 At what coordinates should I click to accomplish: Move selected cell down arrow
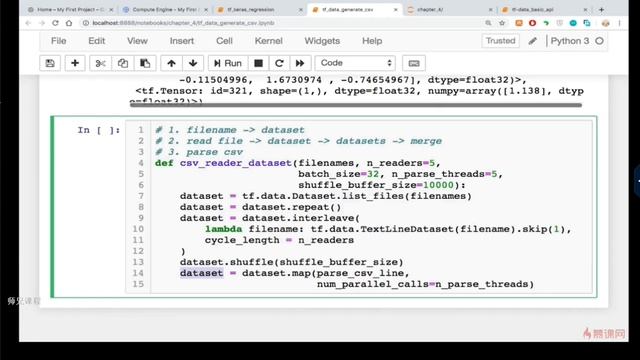coord(193,63)
